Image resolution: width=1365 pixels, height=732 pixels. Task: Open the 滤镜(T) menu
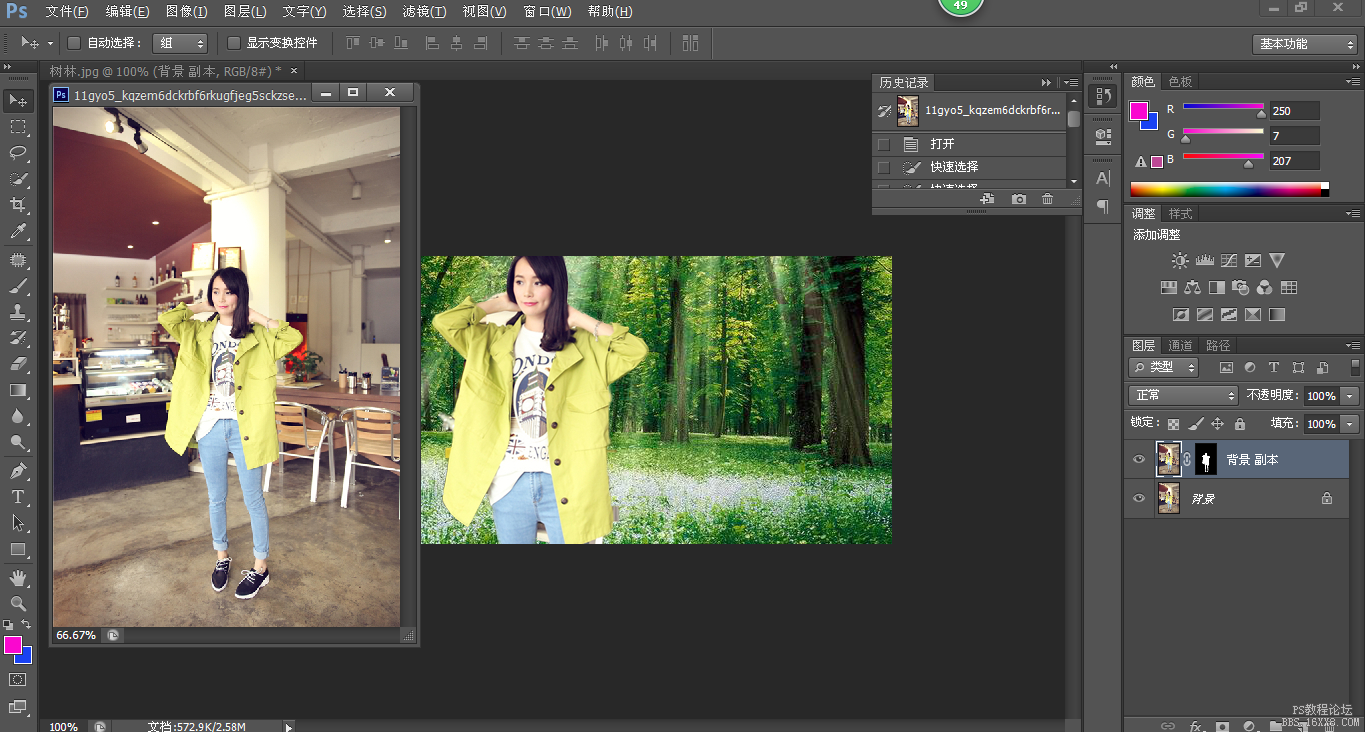click(424, 12)
